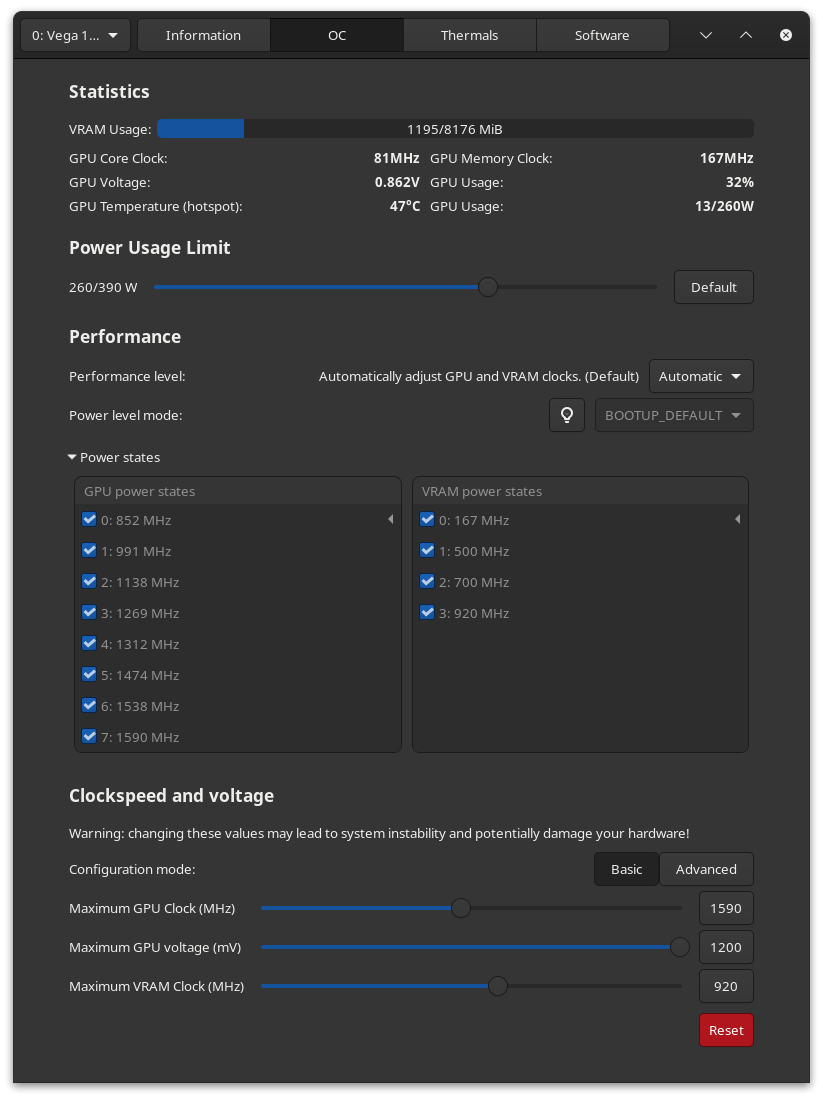Click the lightbulb power level mode icon
This screenshot has height=1099, width=823.
567,415
